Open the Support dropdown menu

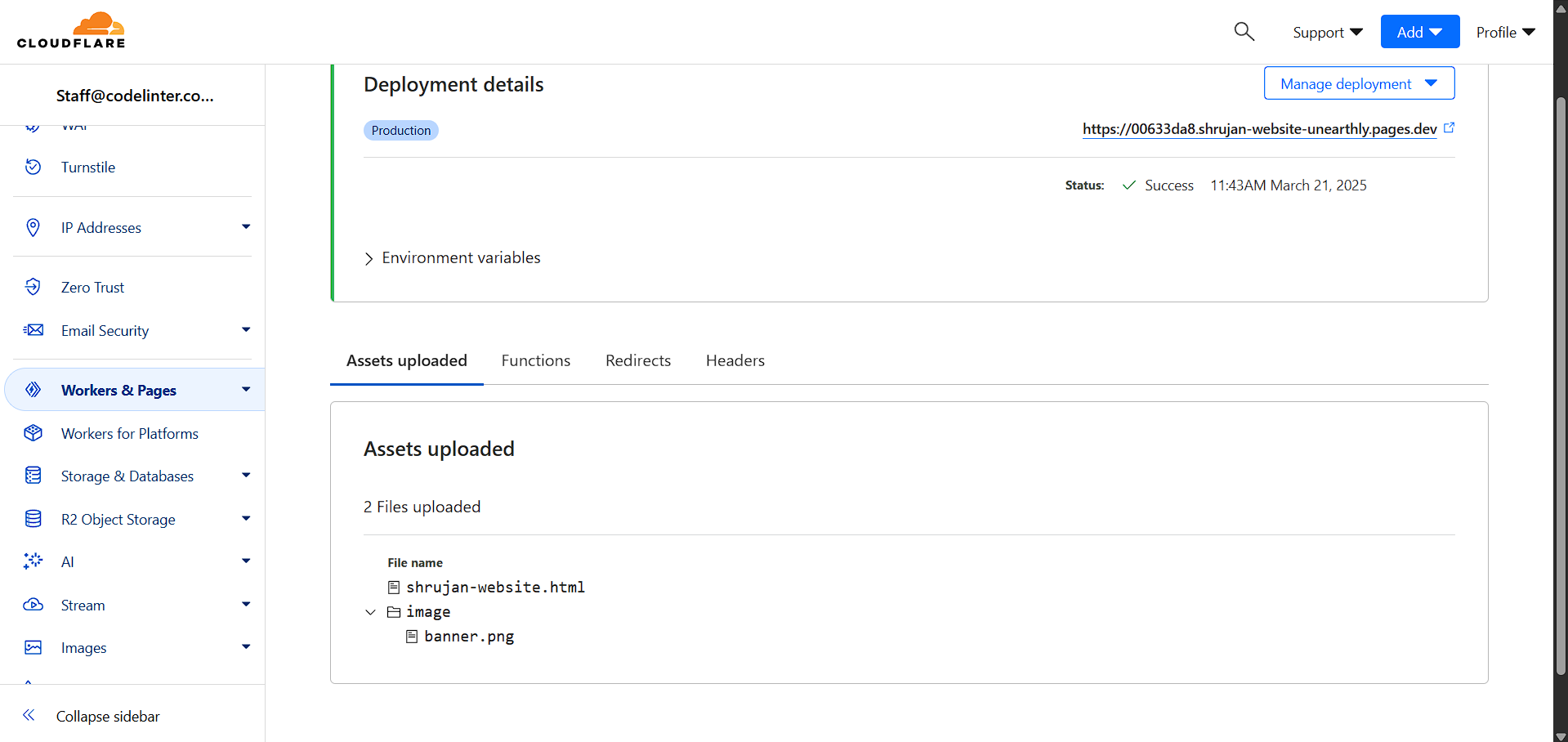1328,32
